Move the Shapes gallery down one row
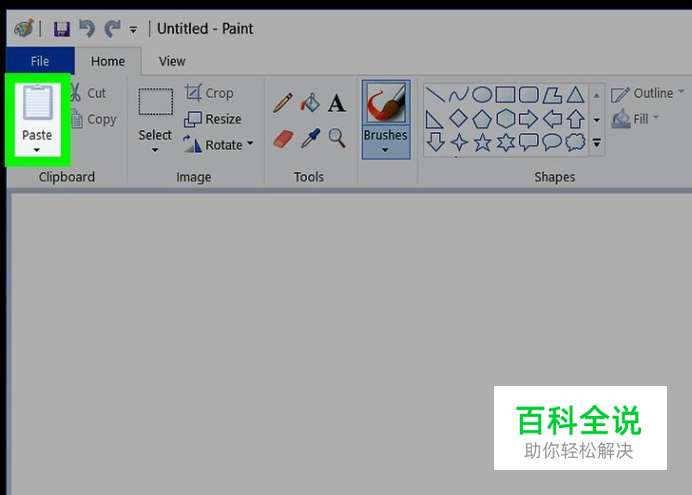This screenshot has height=495, width=692. (597, 120)
